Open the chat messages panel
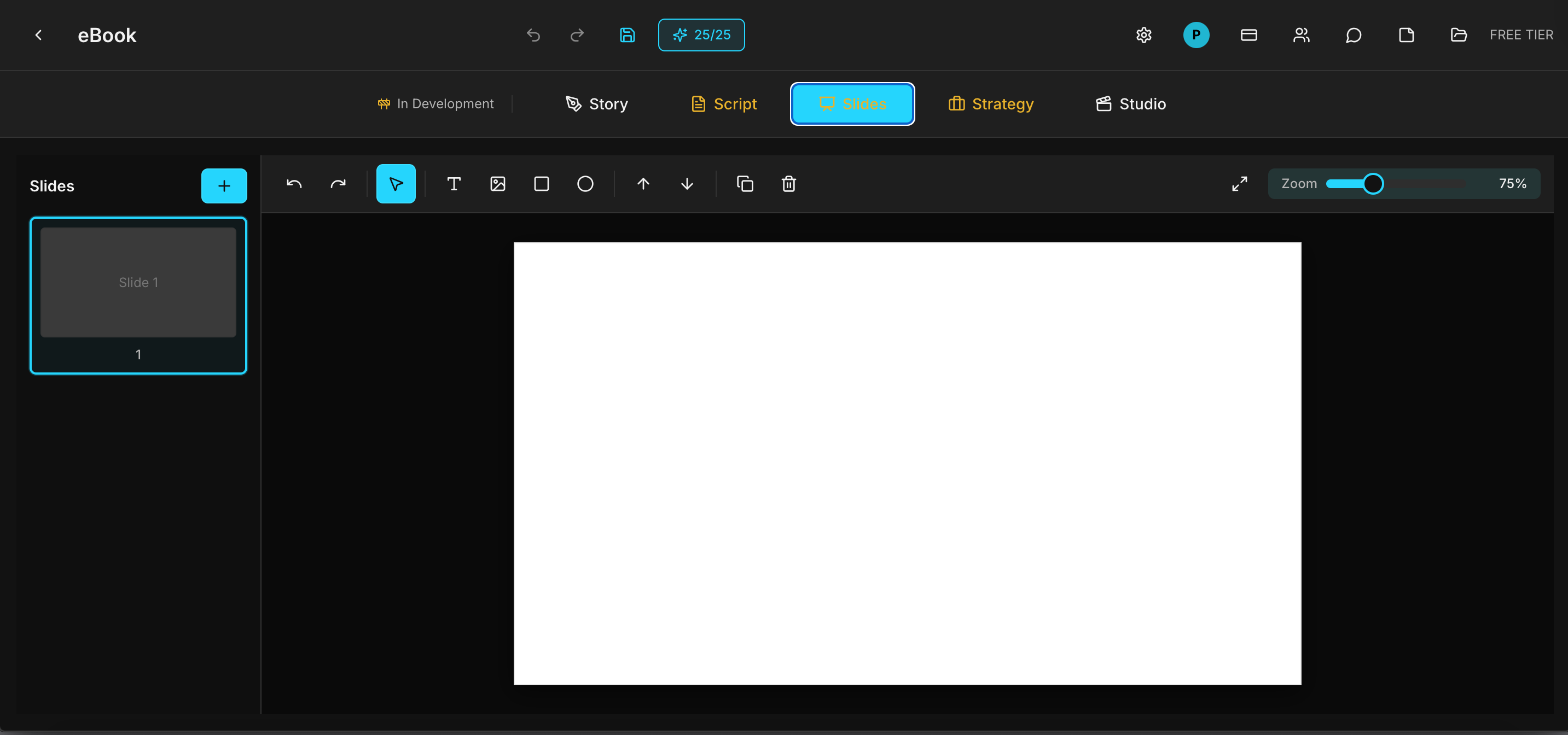 (1353, 34)
